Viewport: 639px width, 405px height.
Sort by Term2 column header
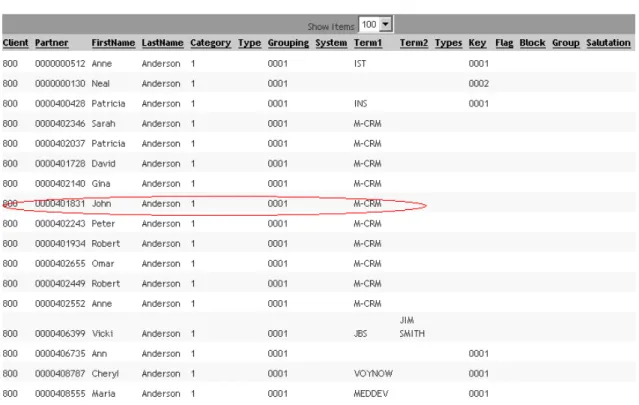coord(414,43)
